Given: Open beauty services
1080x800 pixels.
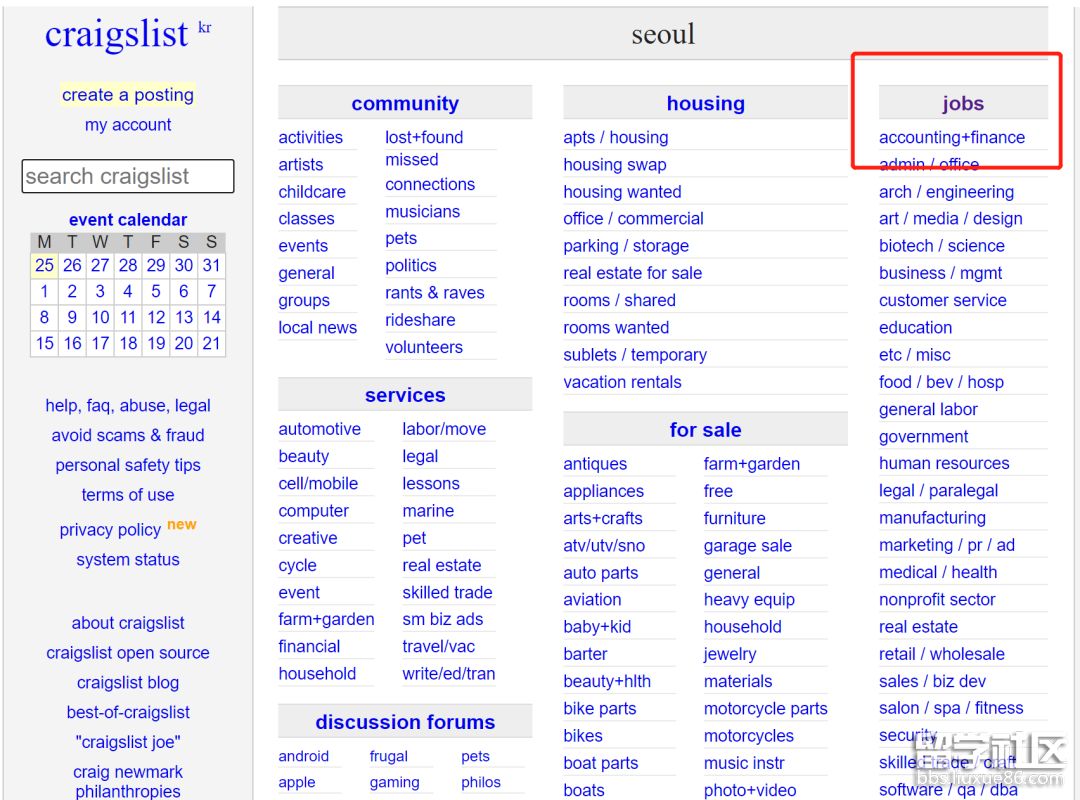Looking at the screenshot, I should [304, 456].
